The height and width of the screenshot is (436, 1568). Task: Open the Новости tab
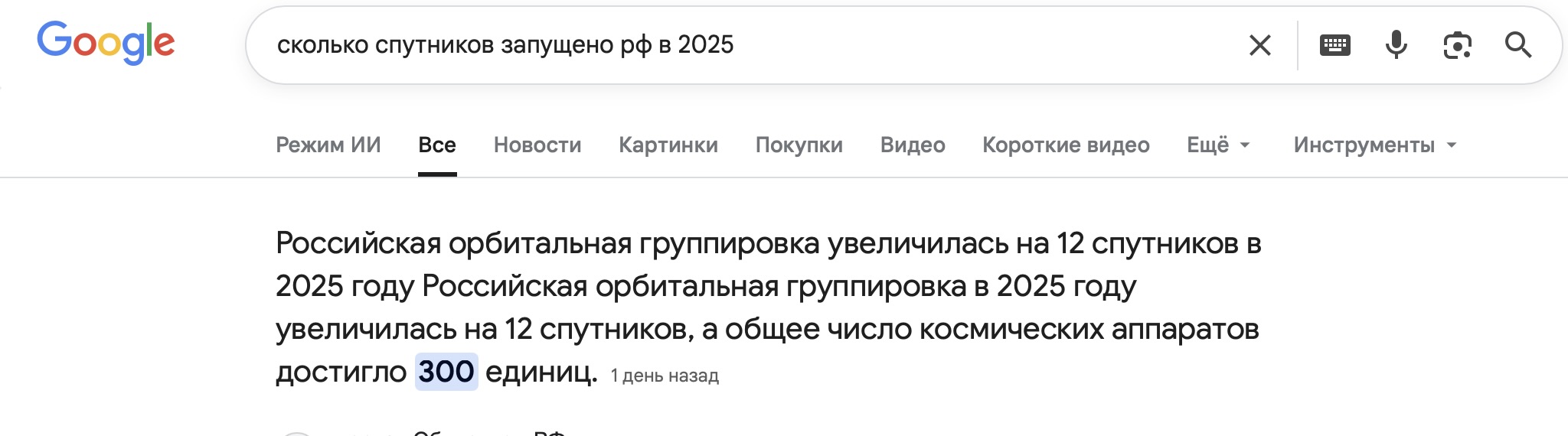[537, 145]
